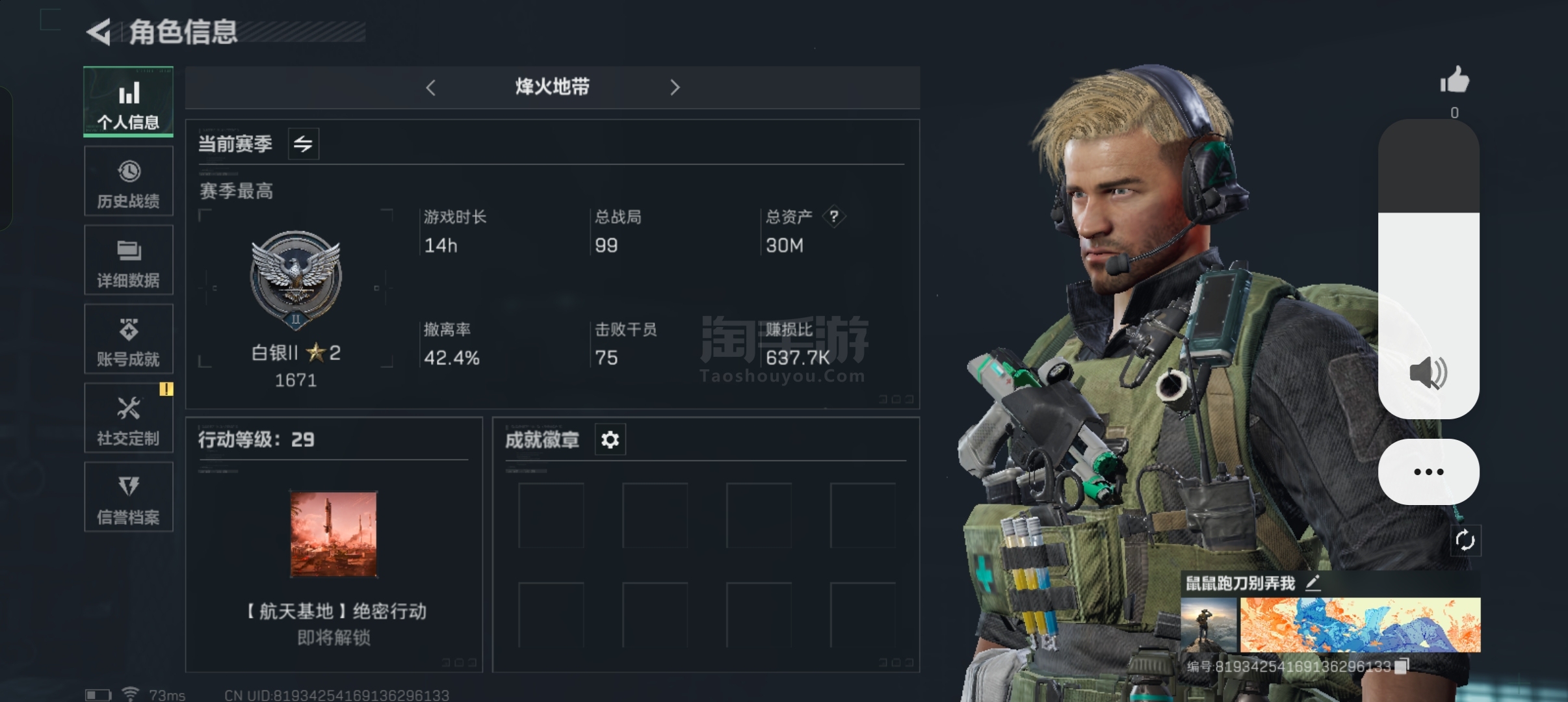Open the 成就徽章 settings gear
1568x702 pixels.
(x=610, y=440)
